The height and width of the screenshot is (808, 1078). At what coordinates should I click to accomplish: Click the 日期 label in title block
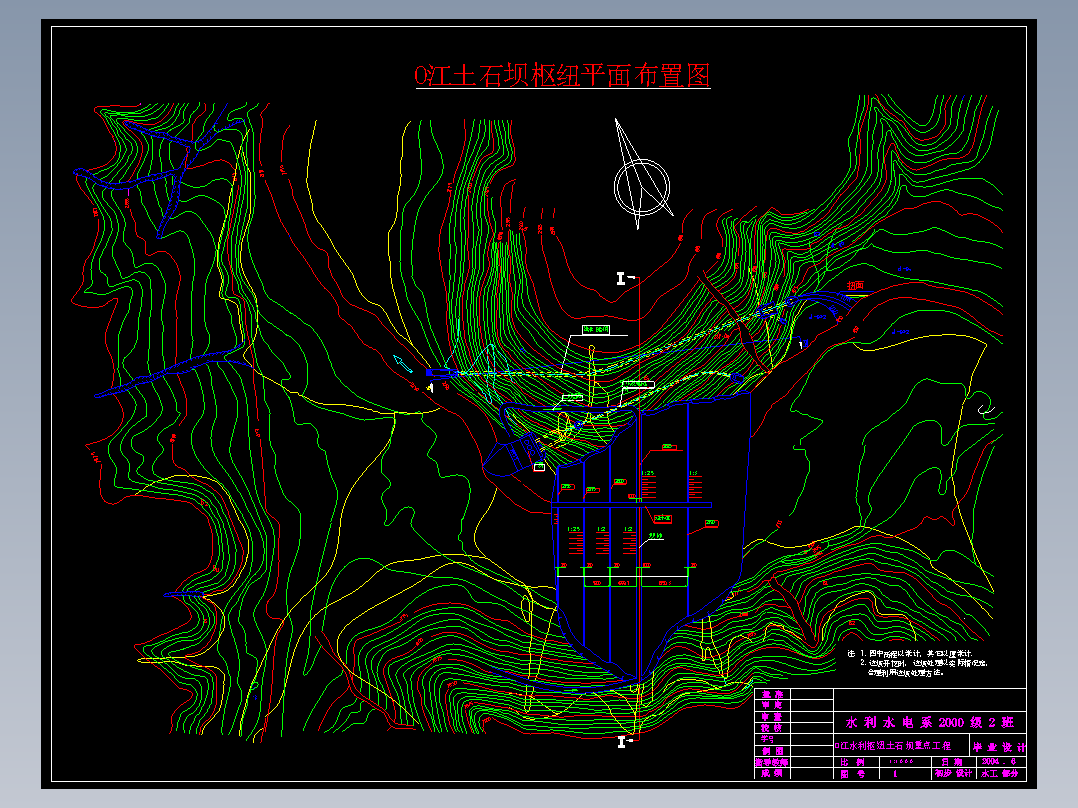tap(952, 762)
